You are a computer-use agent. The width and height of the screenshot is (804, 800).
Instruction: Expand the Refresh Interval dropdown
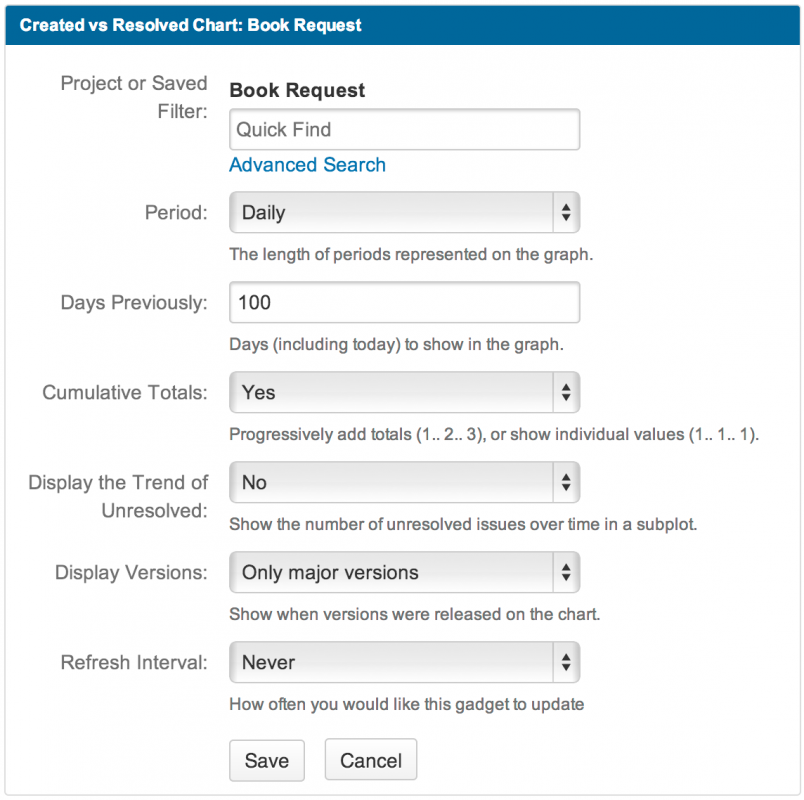[x=403, y=662]
